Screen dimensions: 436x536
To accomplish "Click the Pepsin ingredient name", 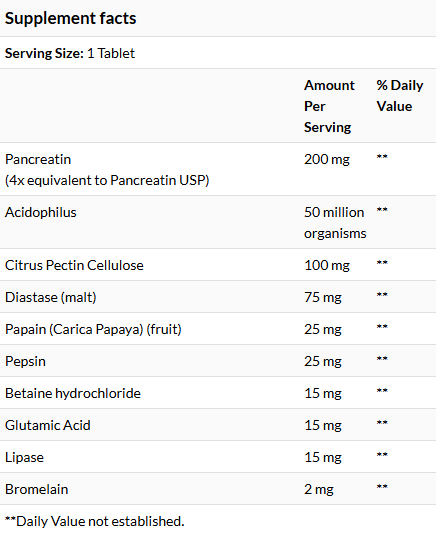I will [x=25, y=362].
